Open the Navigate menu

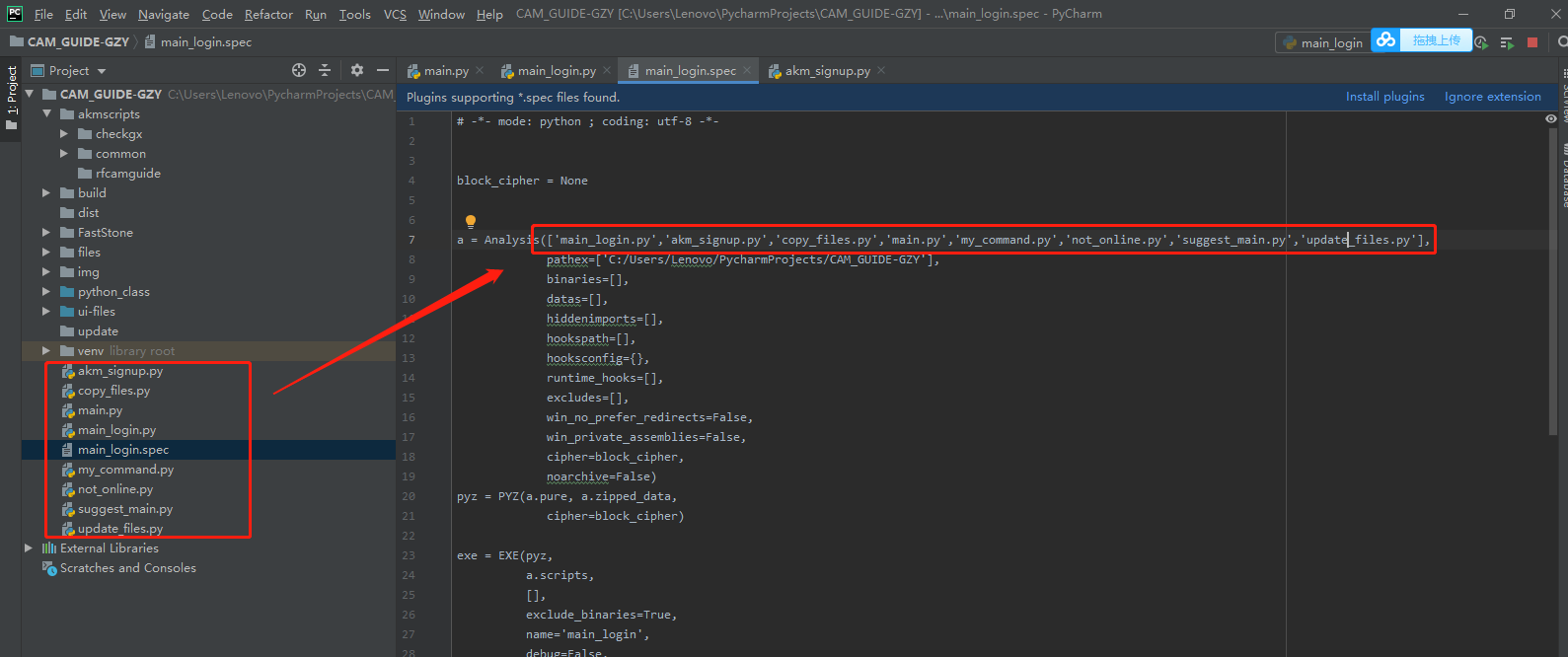(163, 14)
